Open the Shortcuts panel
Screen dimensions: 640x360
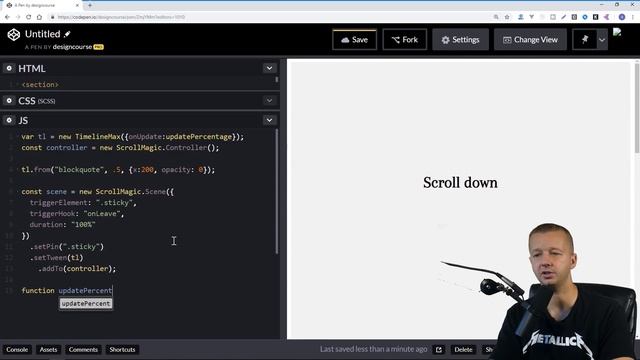tap(122, 349)
